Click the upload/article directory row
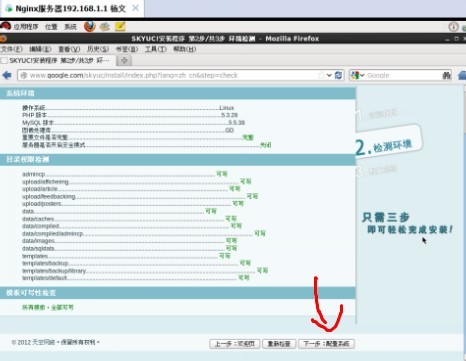Viewport: 466px width, 361px height. (131, 189)
